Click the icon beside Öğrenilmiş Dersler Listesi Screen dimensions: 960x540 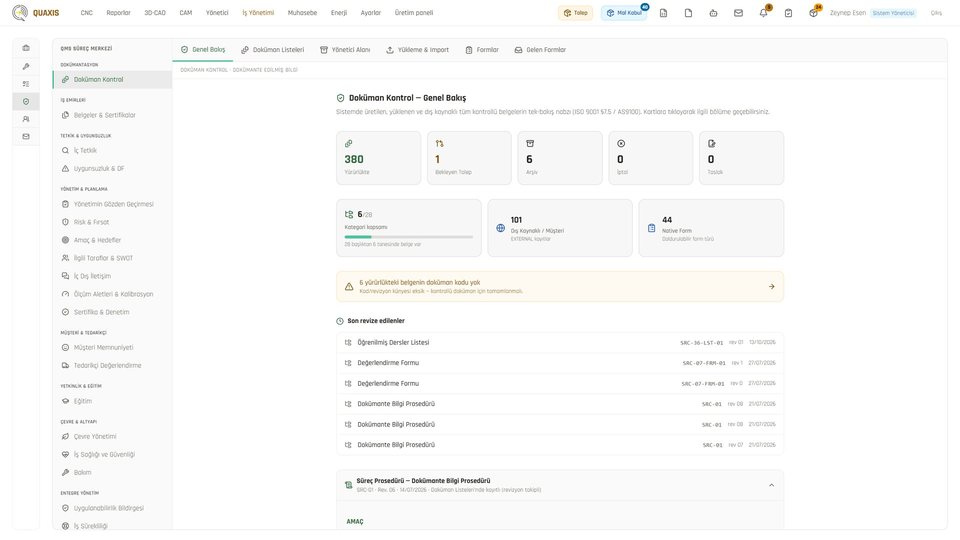[x=348, y=343]
